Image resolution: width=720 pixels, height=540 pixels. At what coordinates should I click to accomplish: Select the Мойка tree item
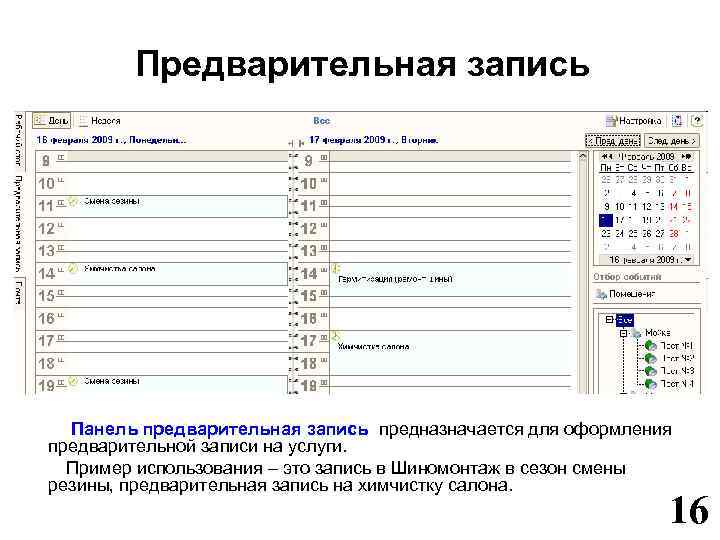(x=658, y=332)
